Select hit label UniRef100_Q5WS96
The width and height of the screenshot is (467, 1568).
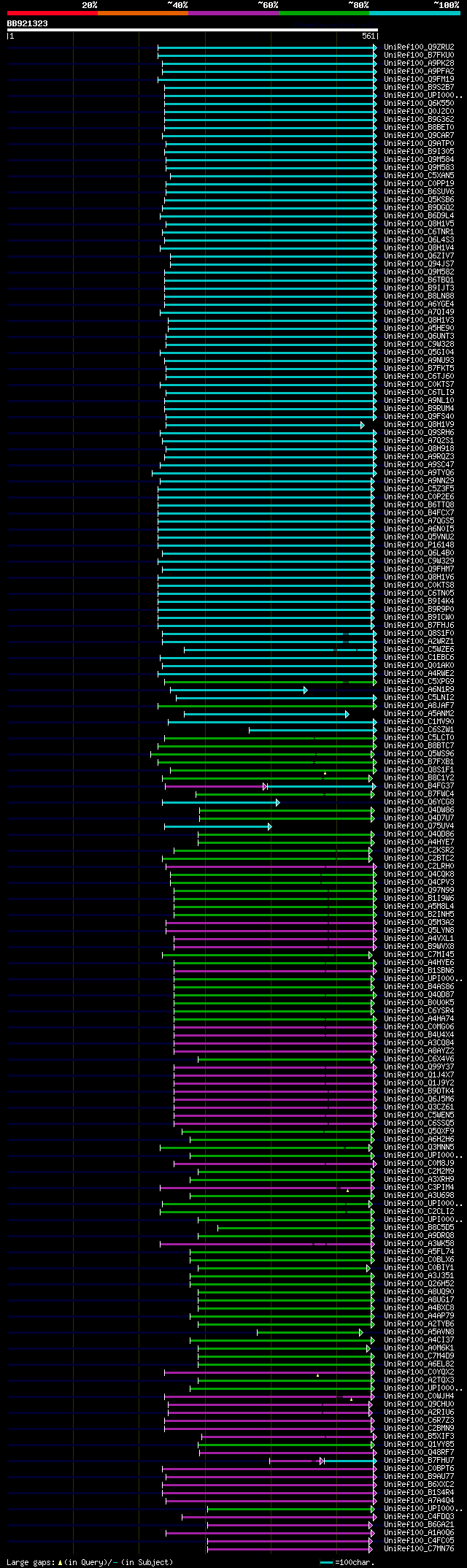click(x=419, y=753)
